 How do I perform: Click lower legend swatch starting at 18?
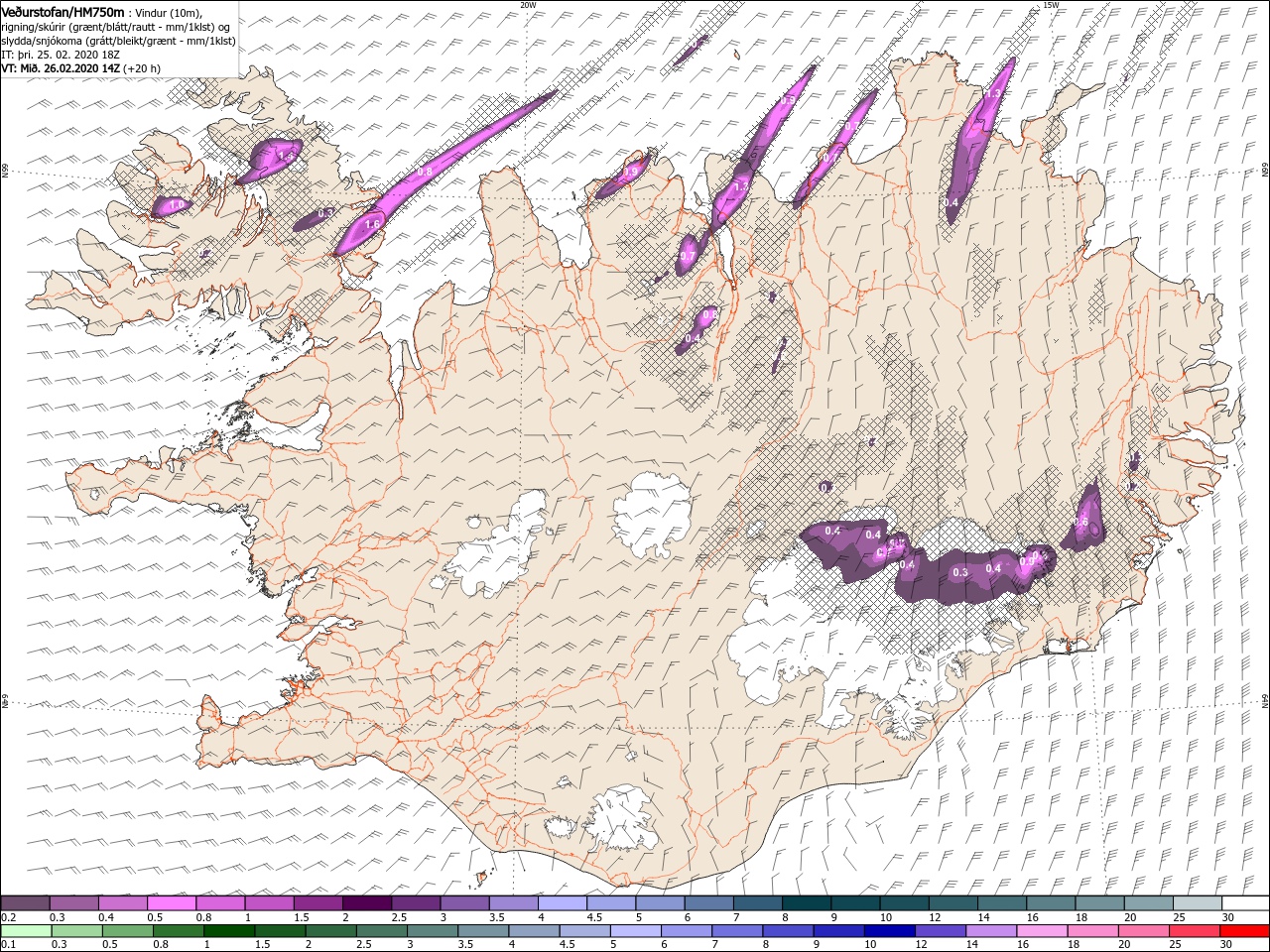[x=1092, y=931]
